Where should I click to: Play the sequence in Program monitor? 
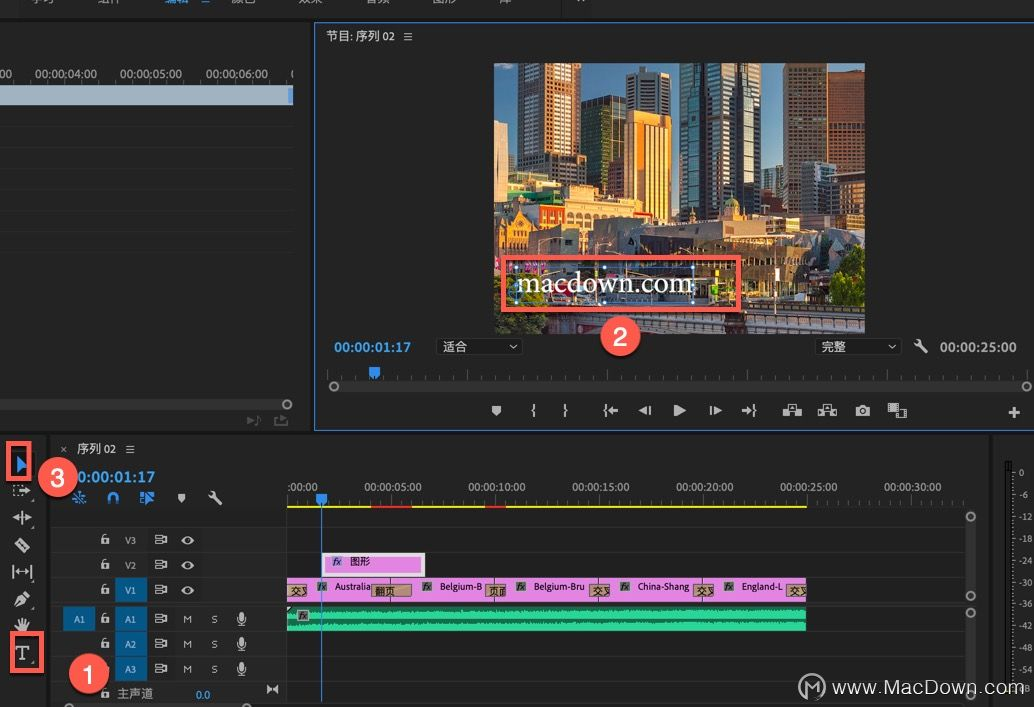coord(679,410)
